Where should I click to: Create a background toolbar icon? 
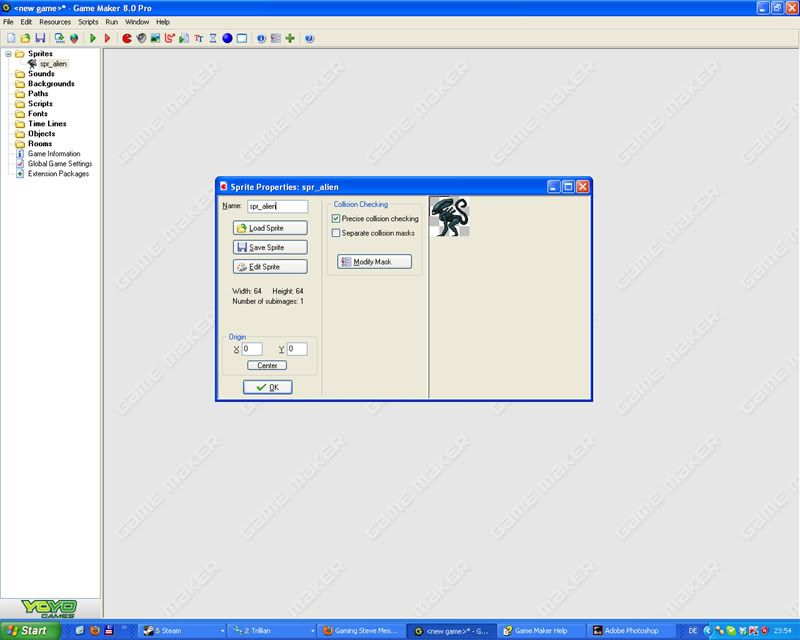point(156,38)
